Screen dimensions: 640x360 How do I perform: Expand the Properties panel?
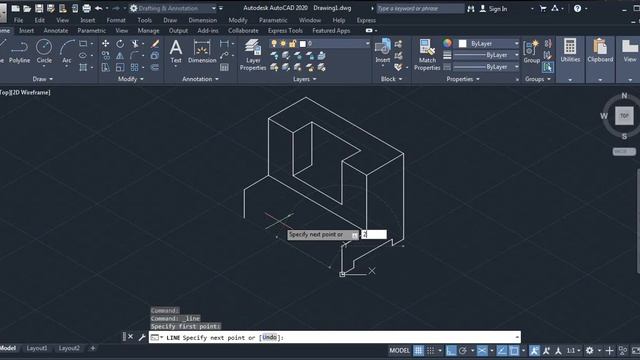click(x=463, y=79)
